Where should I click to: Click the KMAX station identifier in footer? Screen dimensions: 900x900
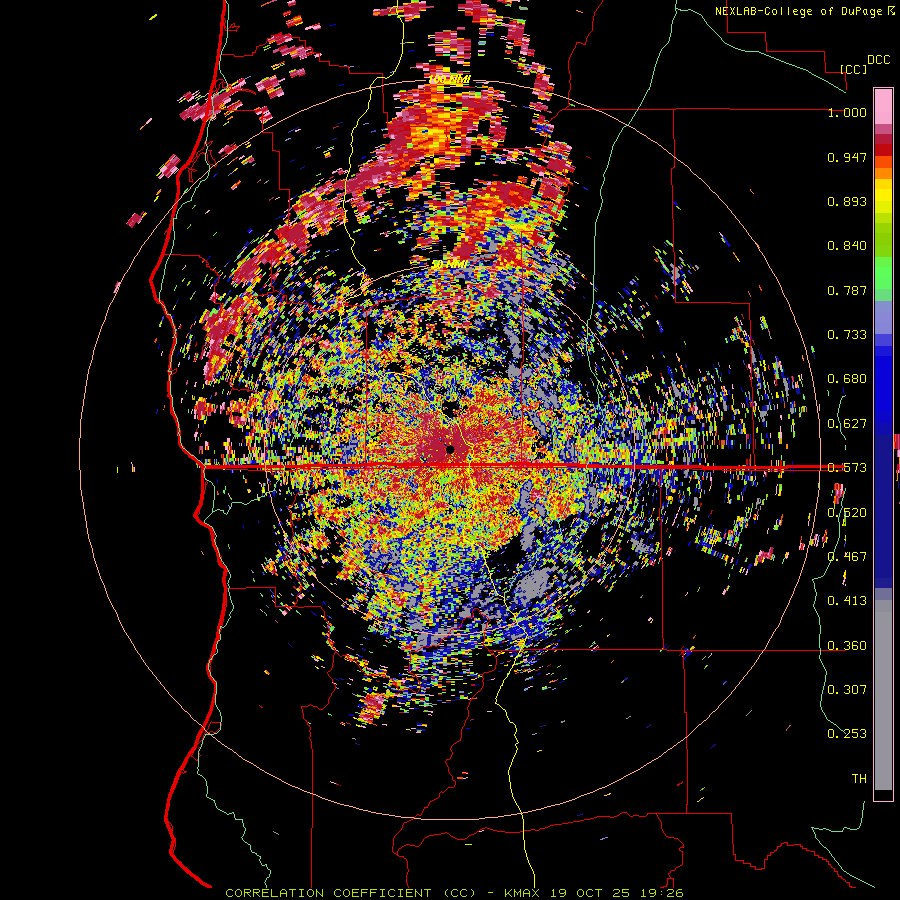522,893
